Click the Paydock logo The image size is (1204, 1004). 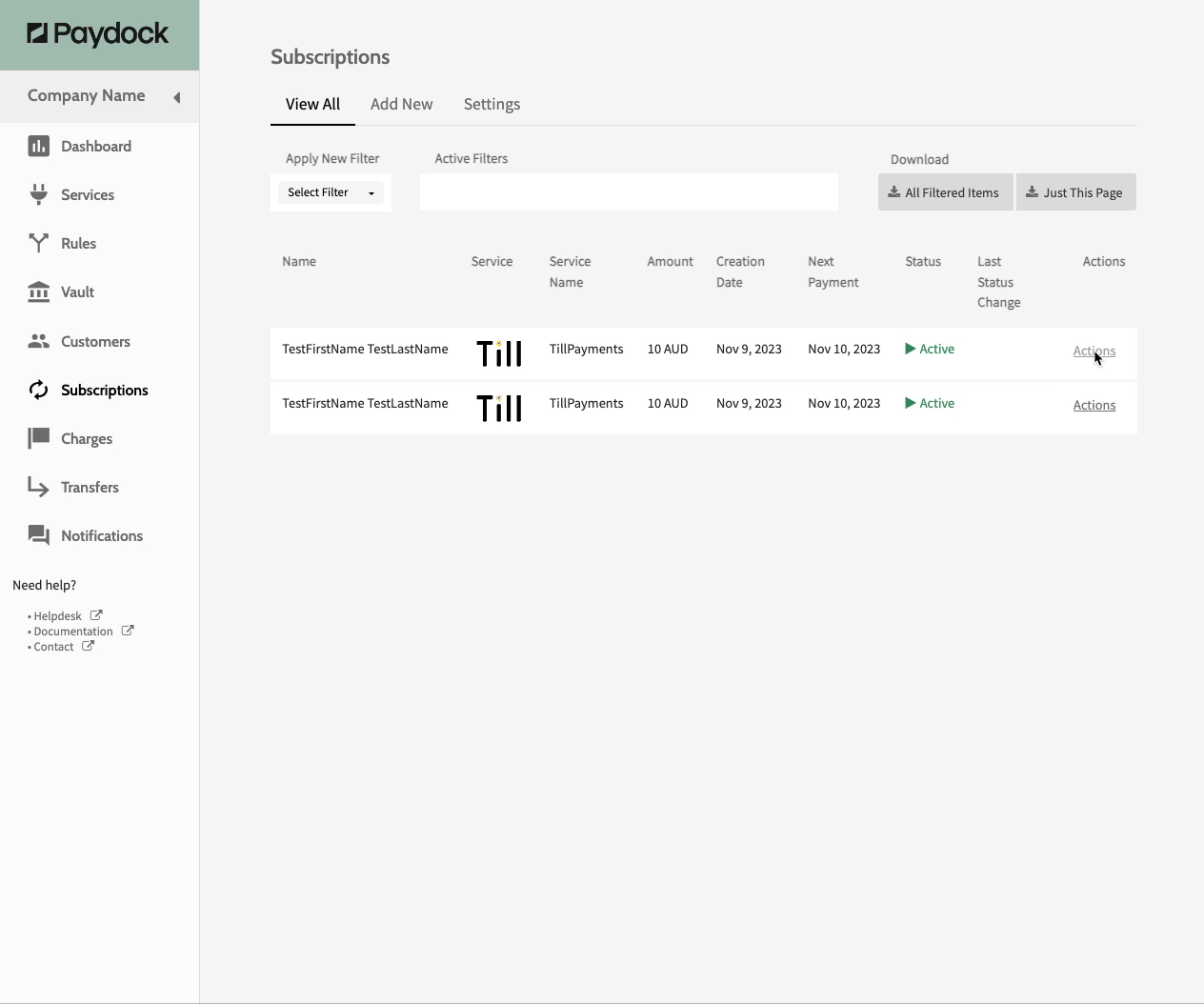(x=98, y=34)
